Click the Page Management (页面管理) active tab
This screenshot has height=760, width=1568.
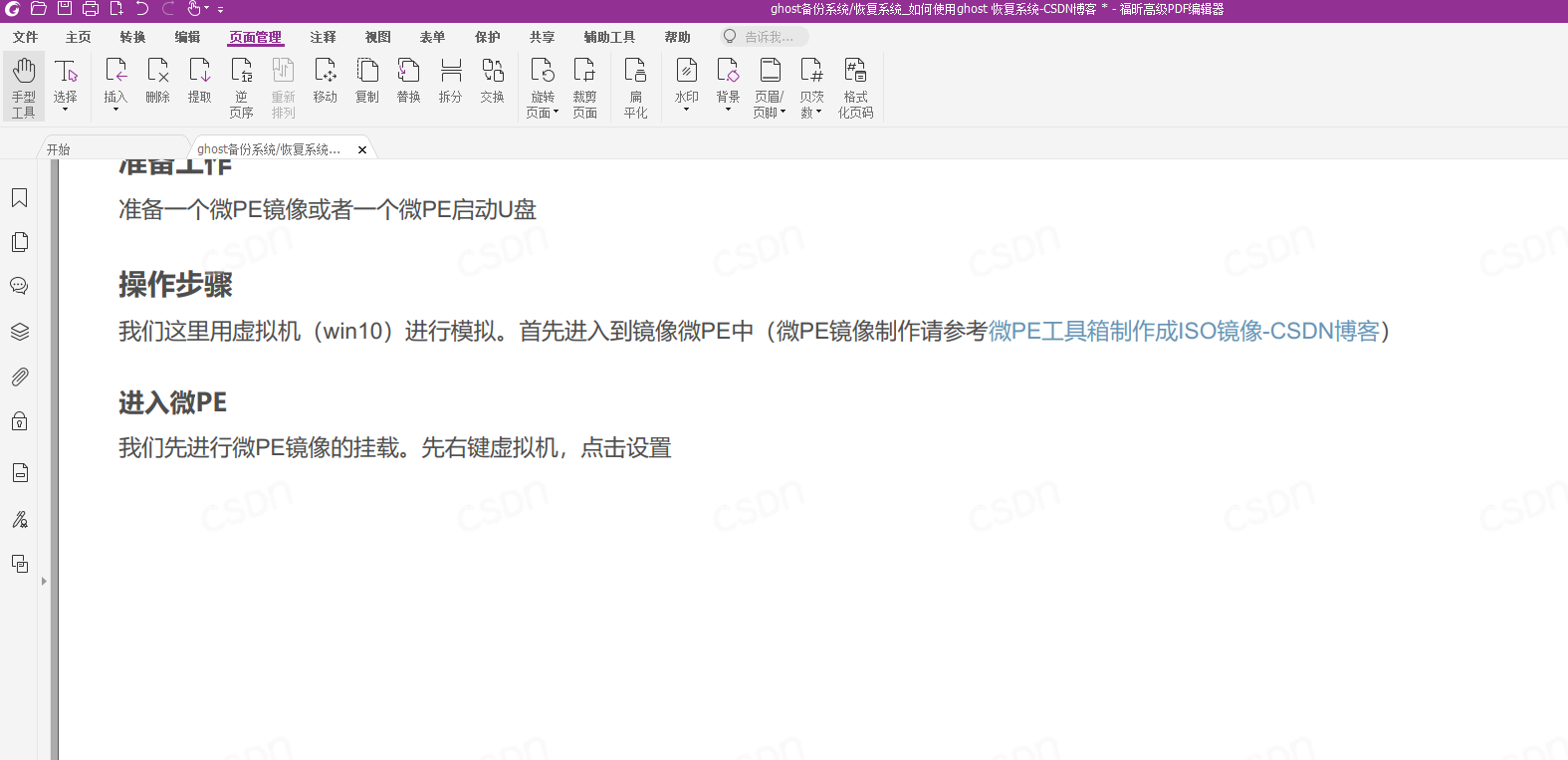255,37
